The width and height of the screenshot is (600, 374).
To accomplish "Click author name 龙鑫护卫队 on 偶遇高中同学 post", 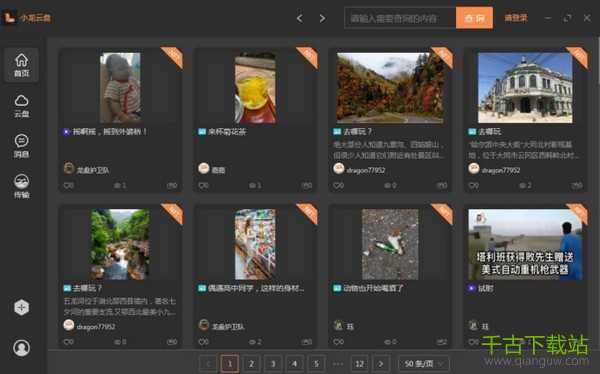I will click(x=228, y=327).
